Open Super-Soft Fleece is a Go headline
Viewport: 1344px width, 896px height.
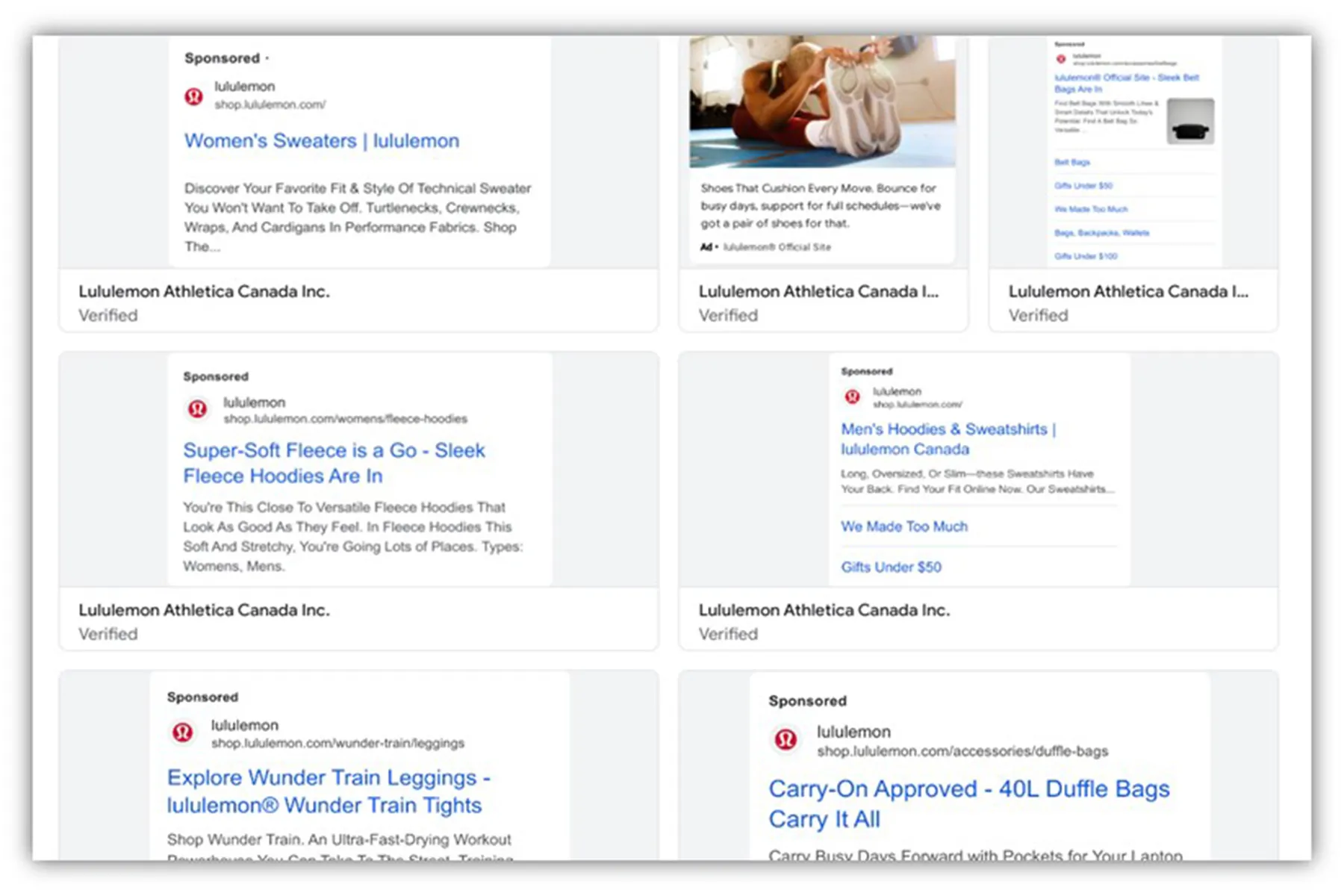(334, 463)
